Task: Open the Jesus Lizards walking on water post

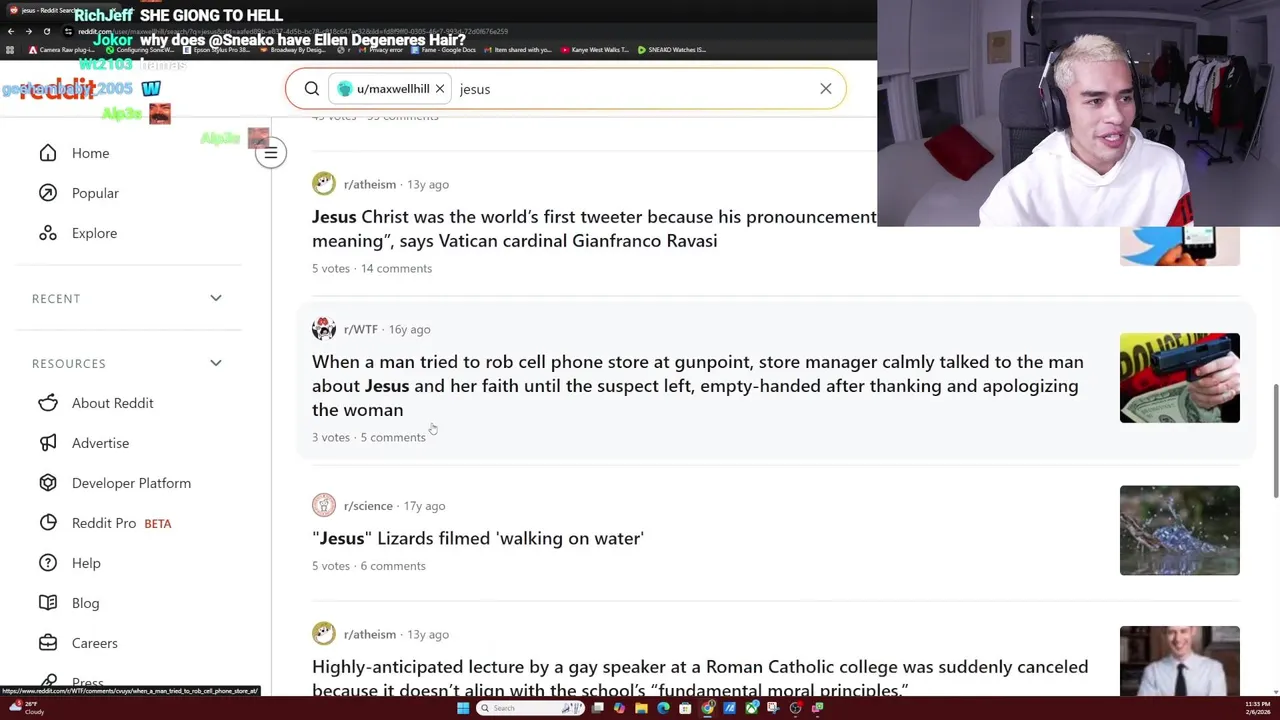Action: coord(478,538)
